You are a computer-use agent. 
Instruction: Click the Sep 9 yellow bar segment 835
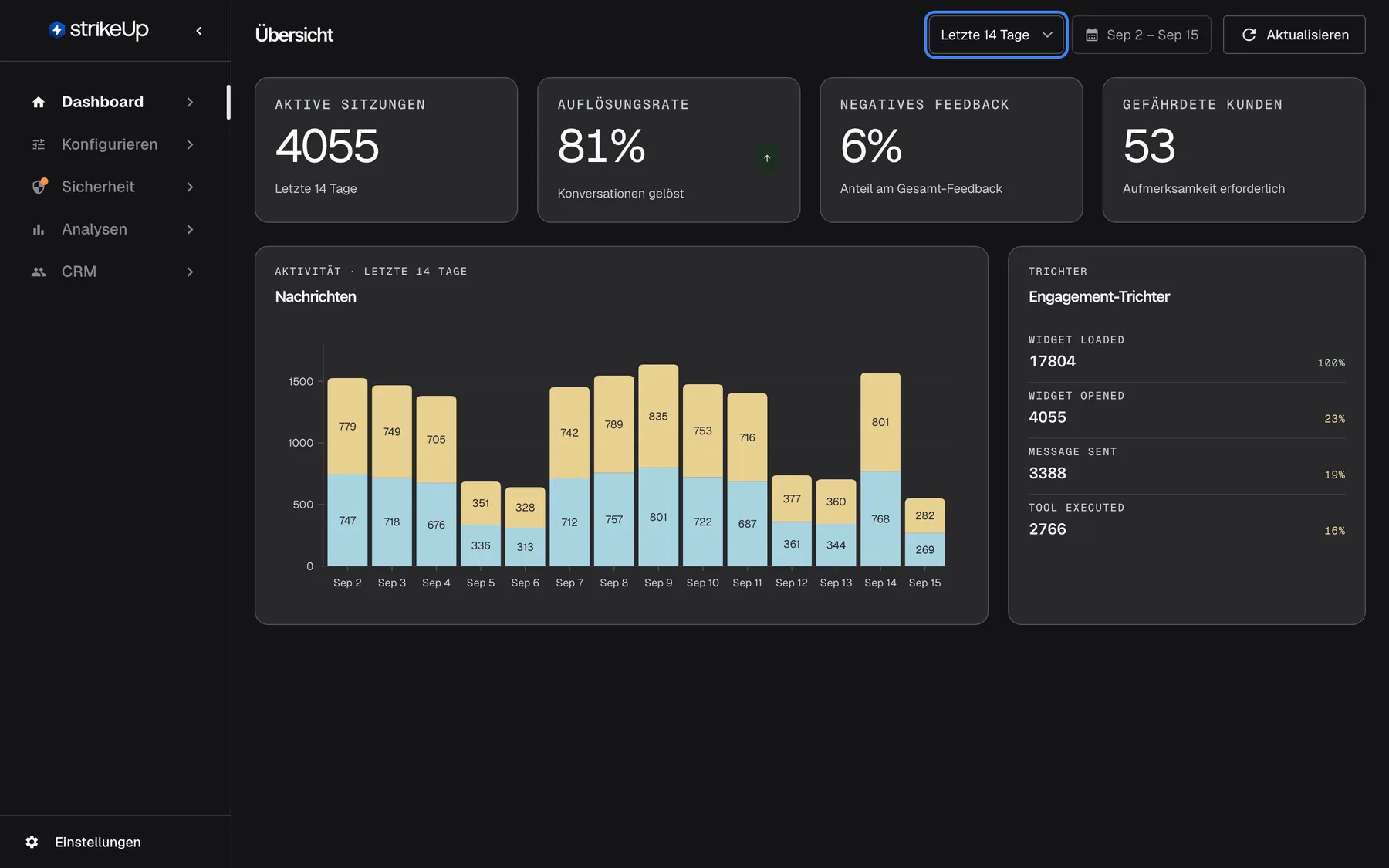tap(658, 416)
